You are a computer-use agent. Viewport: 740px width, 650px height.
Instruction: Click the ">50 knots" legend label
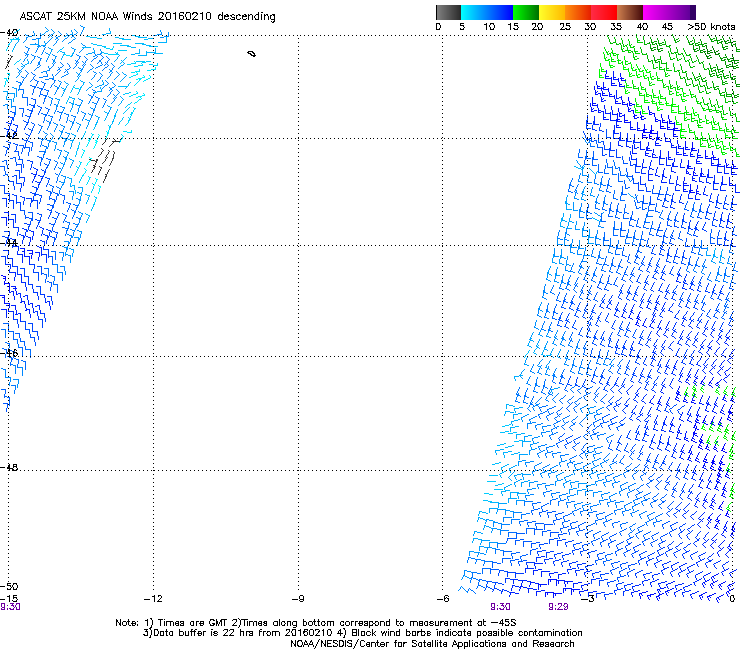coord(711,27)
